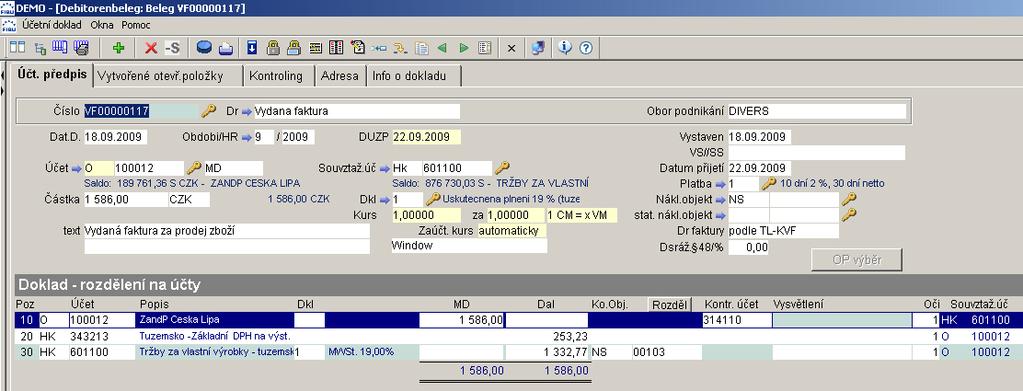Open the Nákl.objekt lookup arrow
Screen dimensions: 1023x391
(x=720, y=200)
